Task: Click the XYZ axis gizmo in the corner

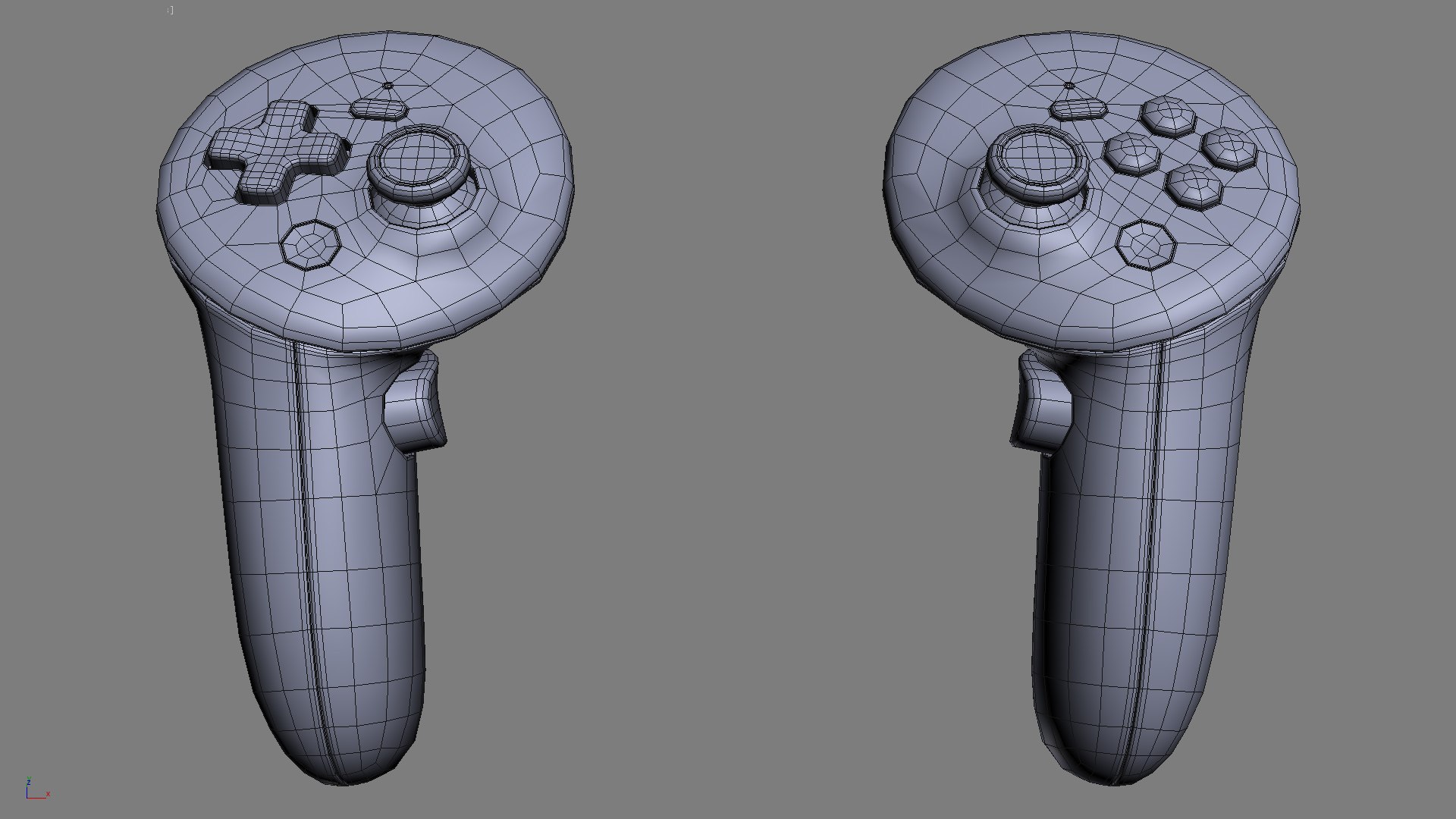Action: pyautogui.click(x=37, y=789)
